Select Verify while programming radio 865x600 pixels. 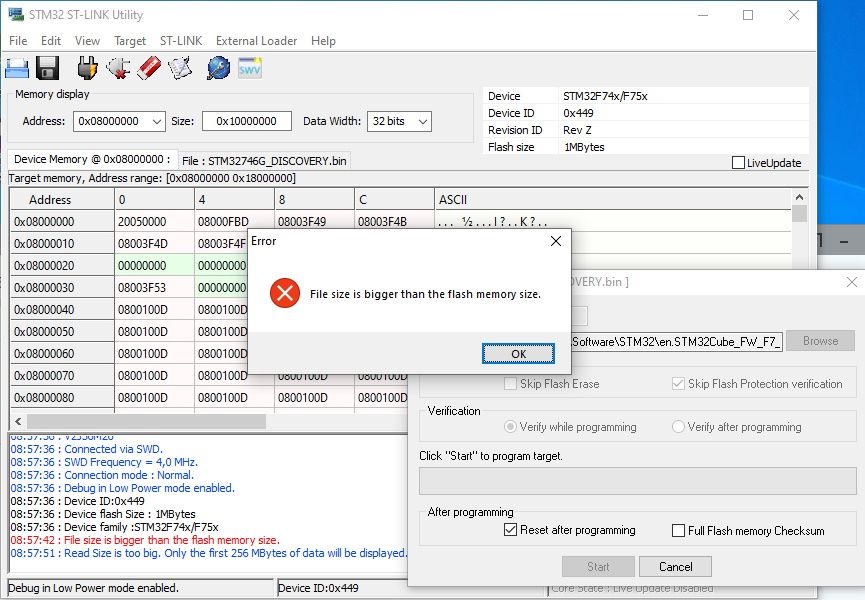(510, 427)
